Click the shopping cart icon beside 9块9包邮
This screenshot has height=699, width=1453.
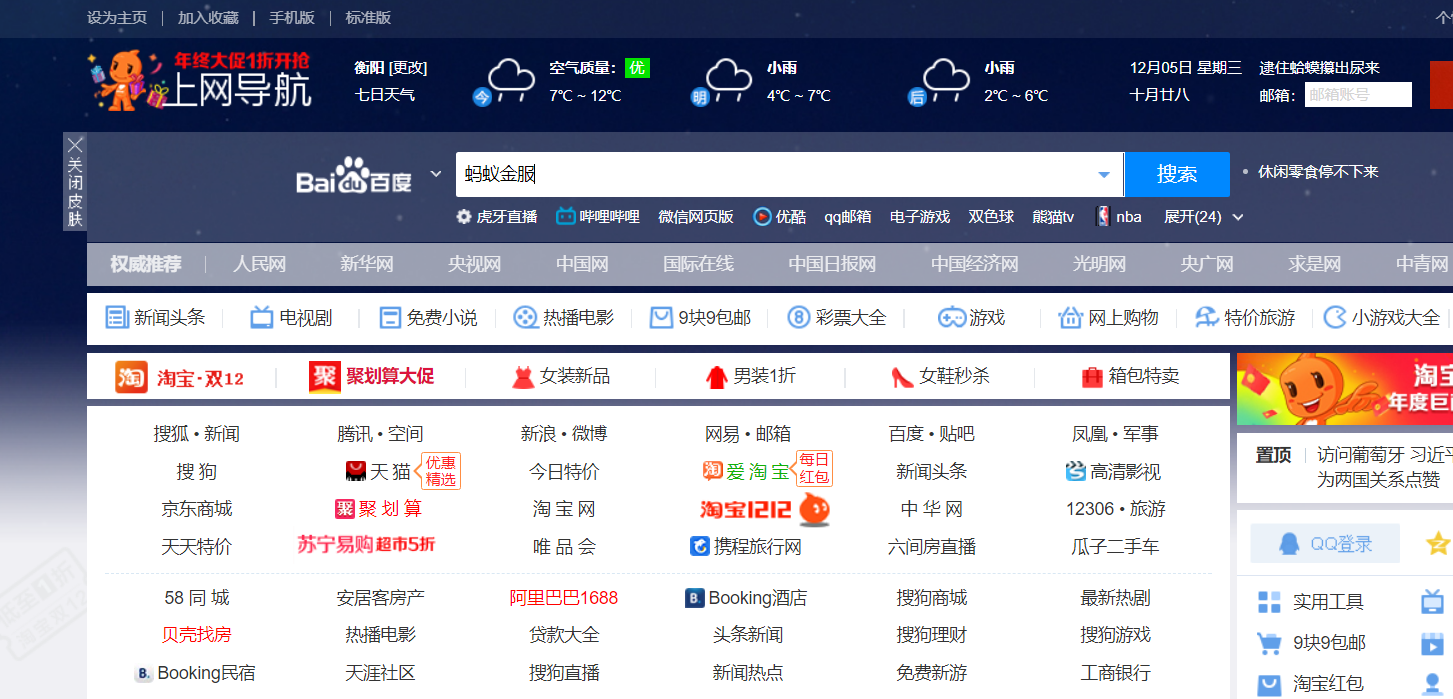click(1269, 643)
